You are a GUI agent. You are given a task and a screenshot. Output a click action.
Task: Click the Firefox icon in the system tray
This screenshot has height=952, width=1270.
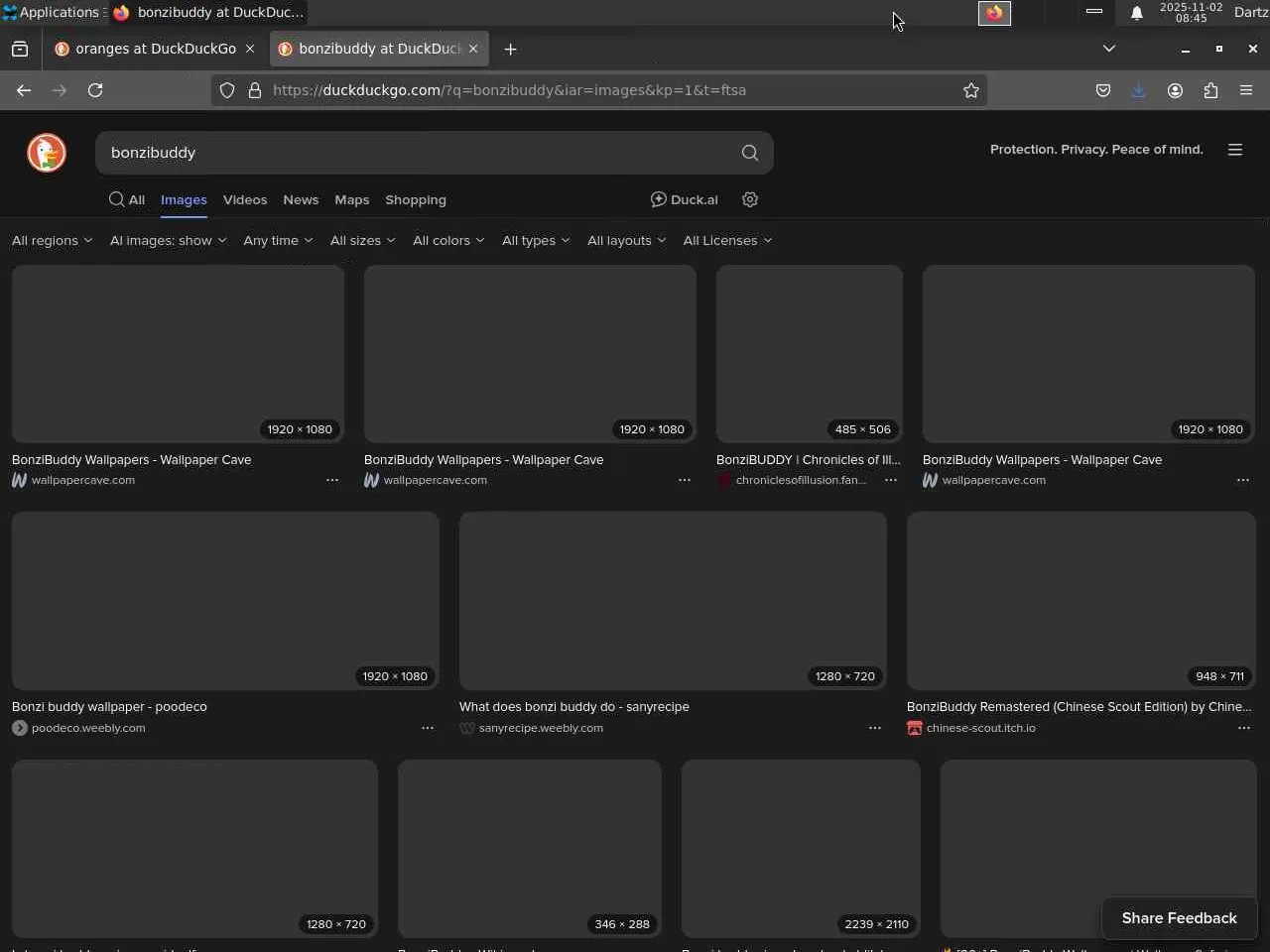pyautogui.click(x=994, y=13)
